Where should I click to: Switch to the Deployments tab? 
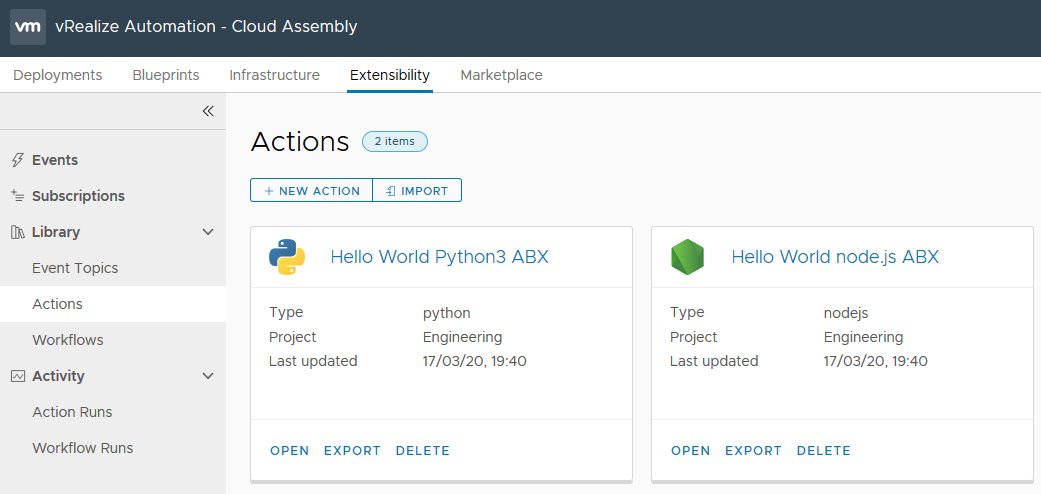(58, 75)
